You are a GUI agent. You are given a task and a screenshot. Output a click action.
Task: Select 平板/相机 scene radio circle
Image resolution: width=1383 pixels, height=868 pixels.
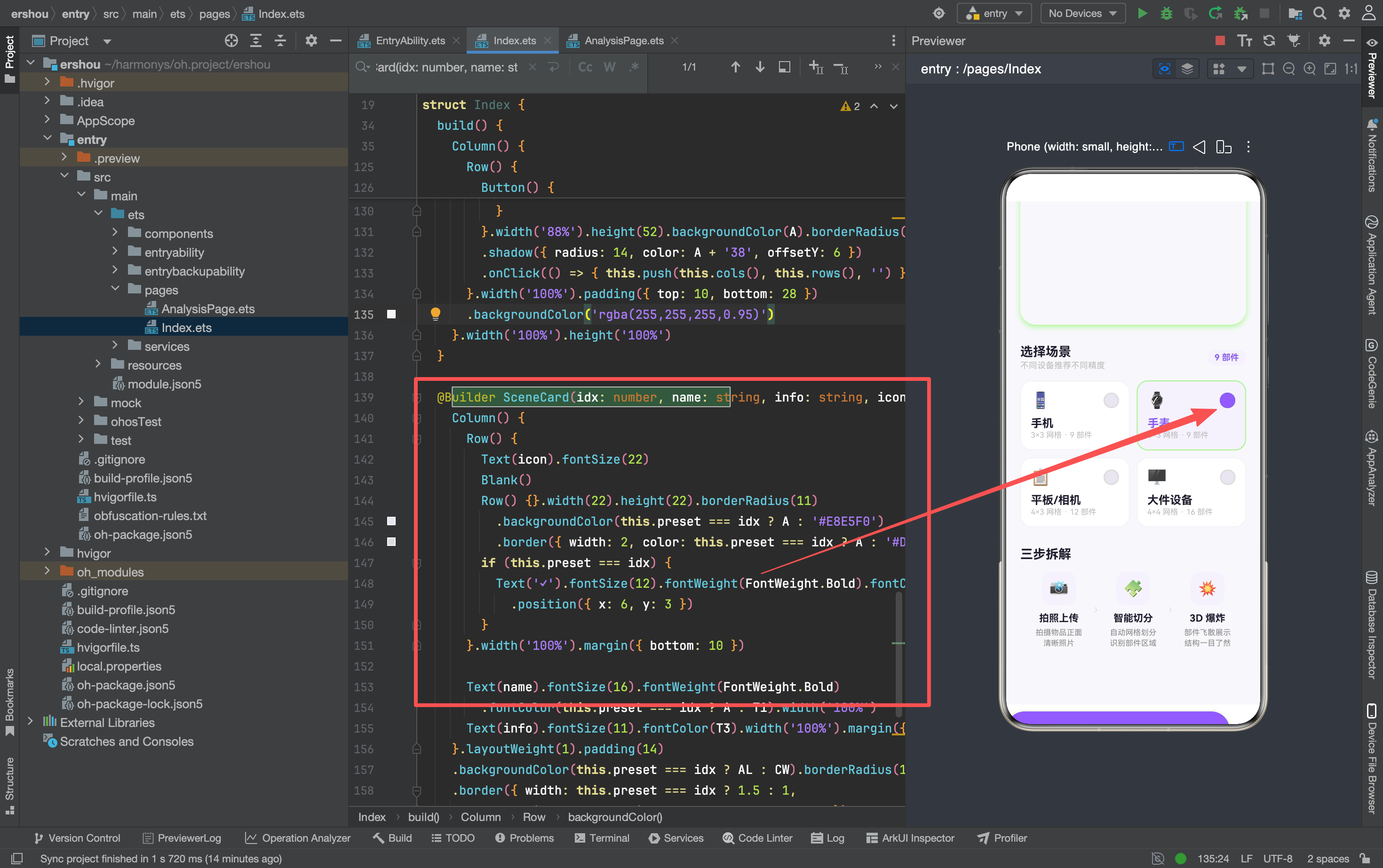1111,477
